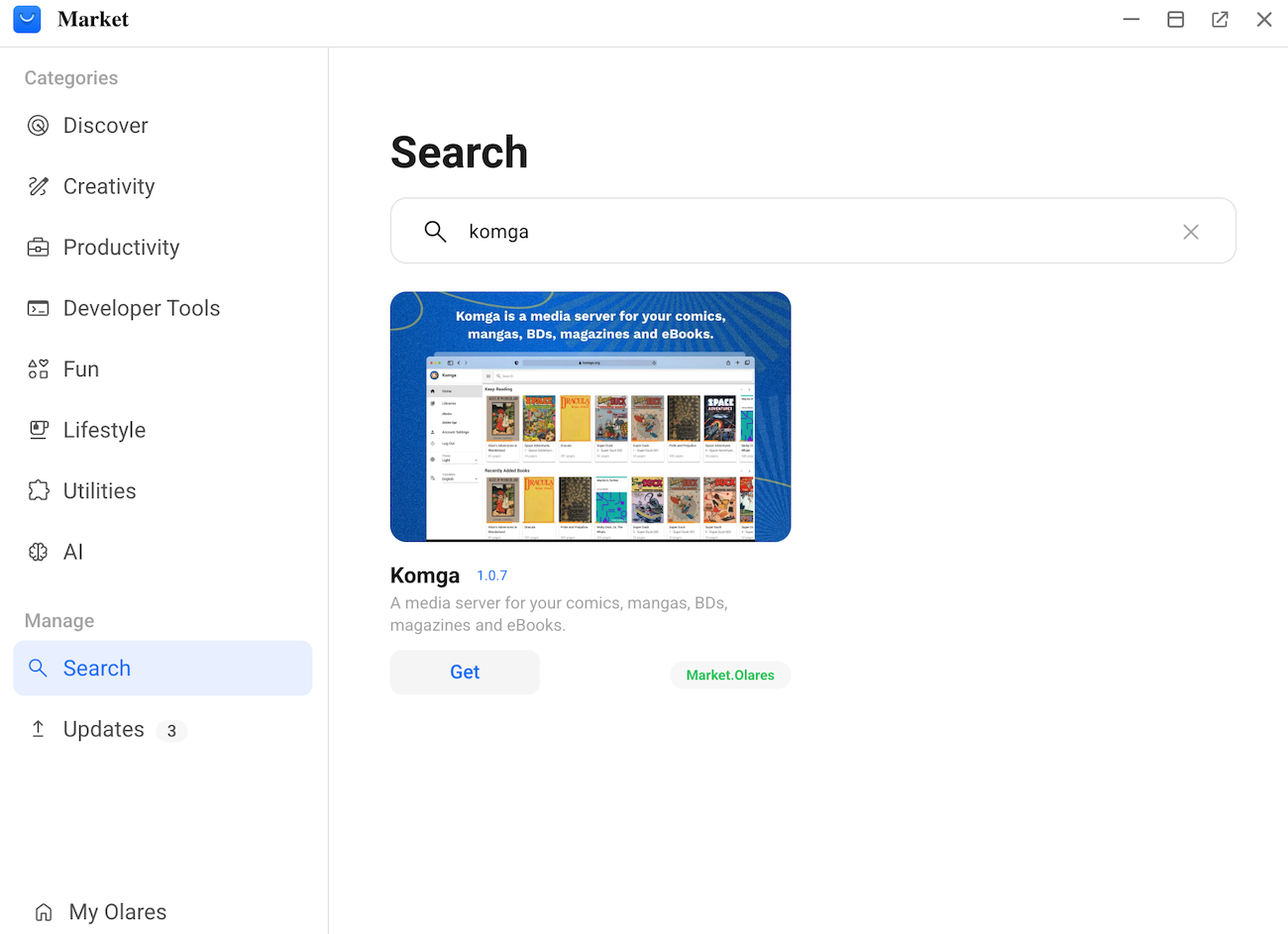Browse the AI apps category
1288x934 pixels.
72,552
